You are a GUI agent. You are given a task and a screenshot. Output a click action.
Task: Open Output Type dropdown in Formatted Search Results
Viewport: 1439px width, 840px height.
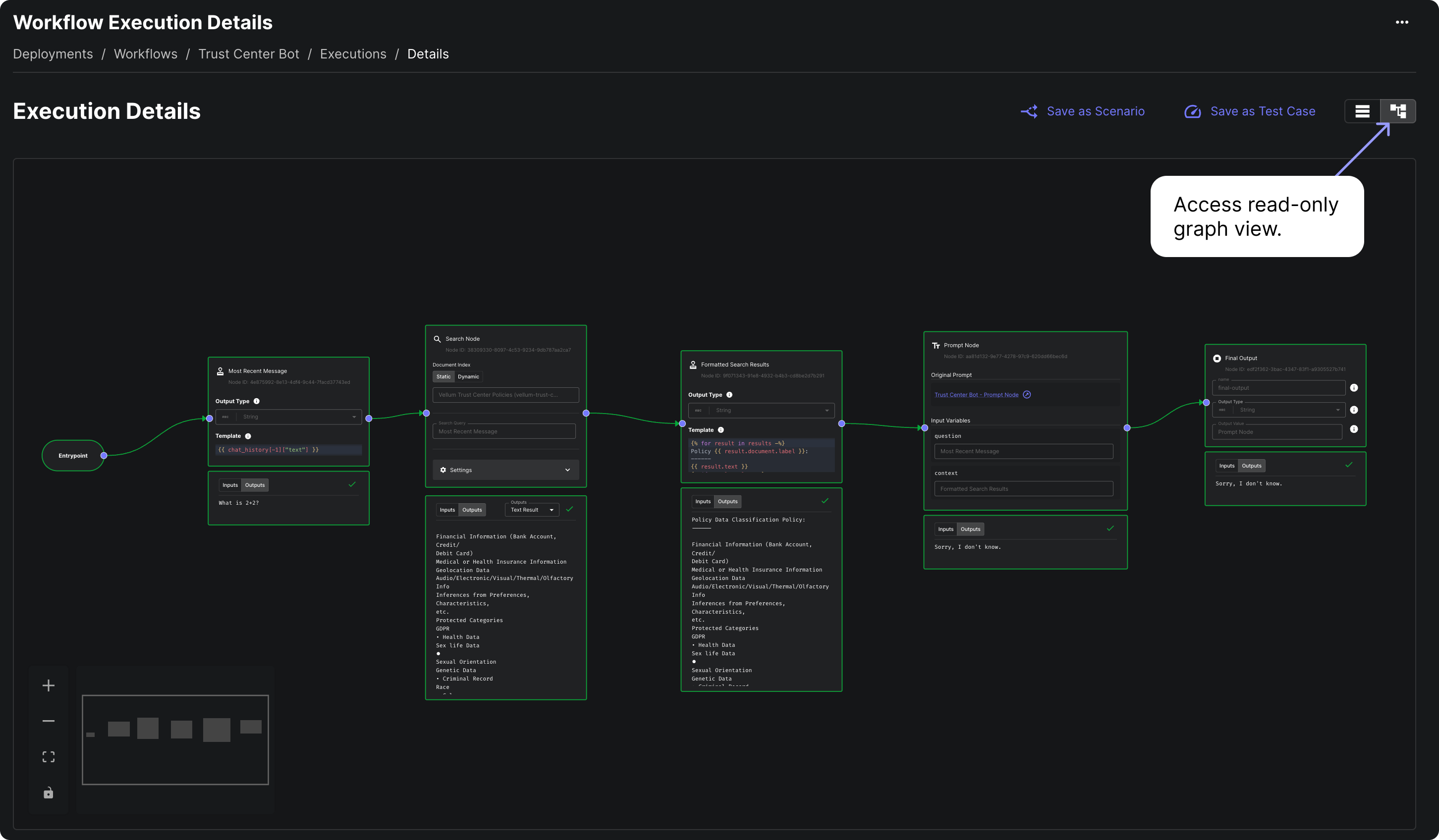pyautogui.click(x=761, y=410)
